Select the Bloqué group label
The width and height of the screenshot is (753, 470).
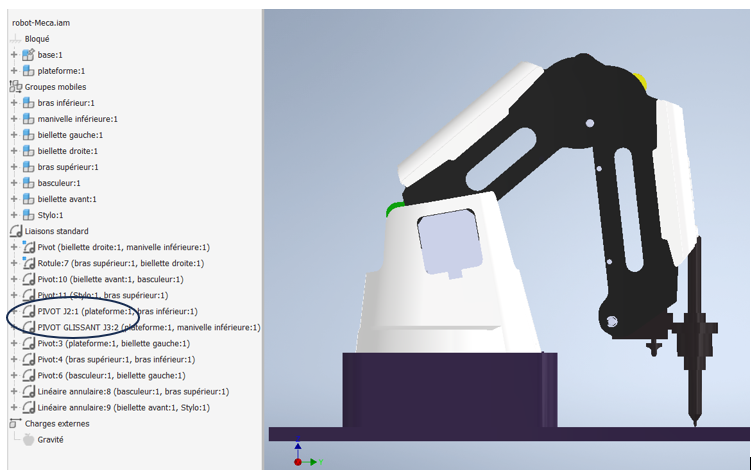(x=37, y=39)
